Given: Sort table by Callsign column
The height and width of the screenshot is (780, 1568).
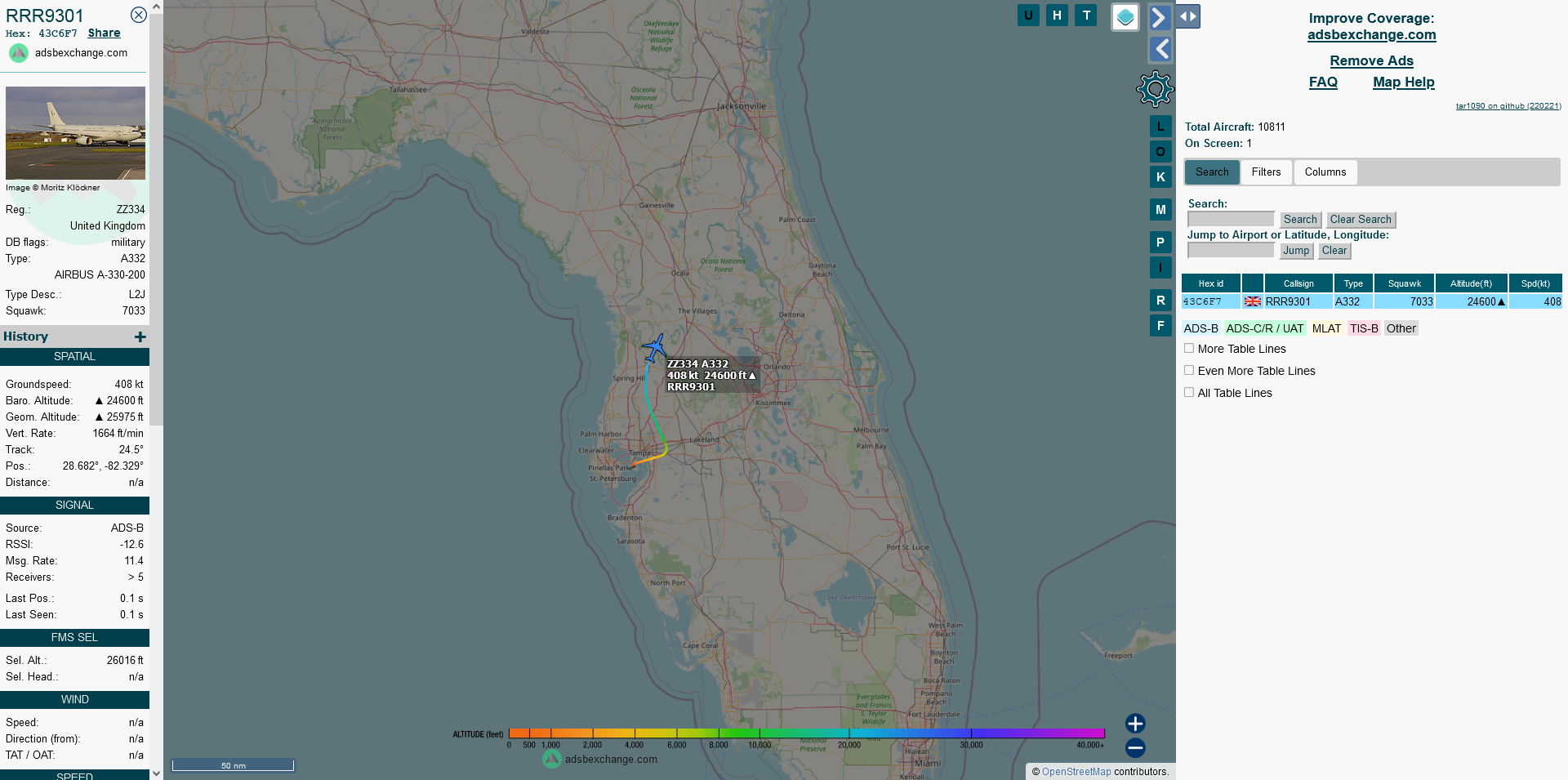Looking at the screenshot, I should 1298,283.
